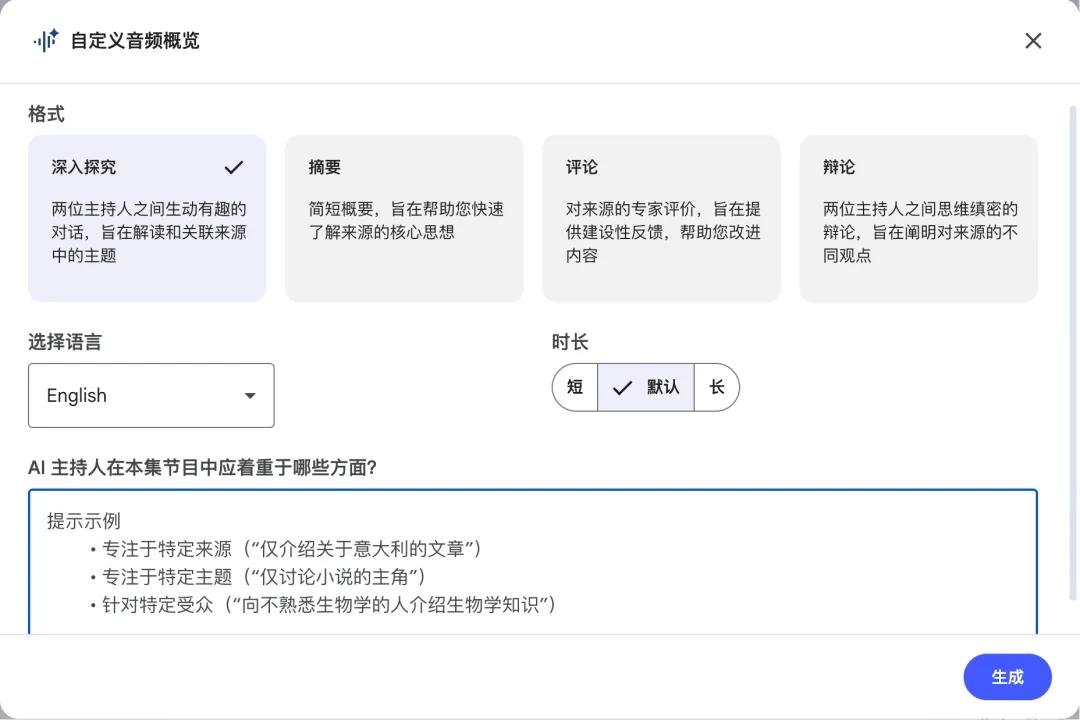
Task: Set duration to 长
Action: point(717,387)
